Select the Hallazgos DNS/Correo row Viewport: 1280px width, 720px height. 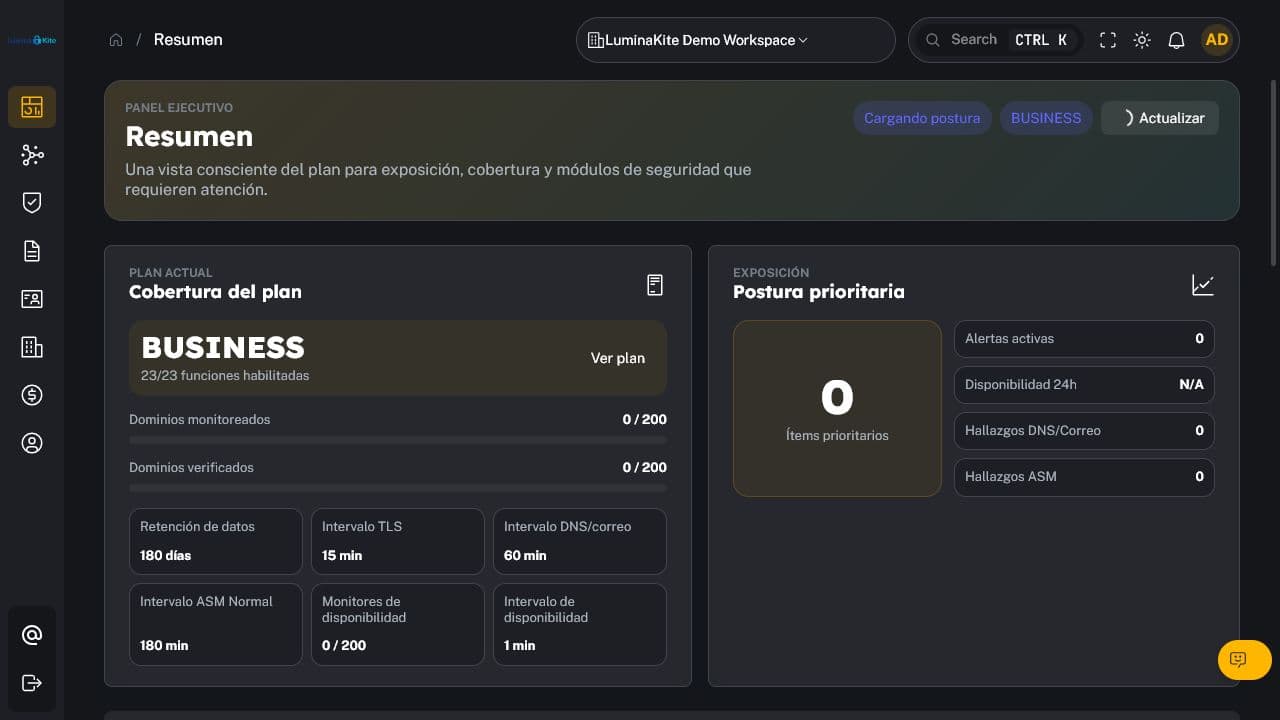pos(1084,431)
